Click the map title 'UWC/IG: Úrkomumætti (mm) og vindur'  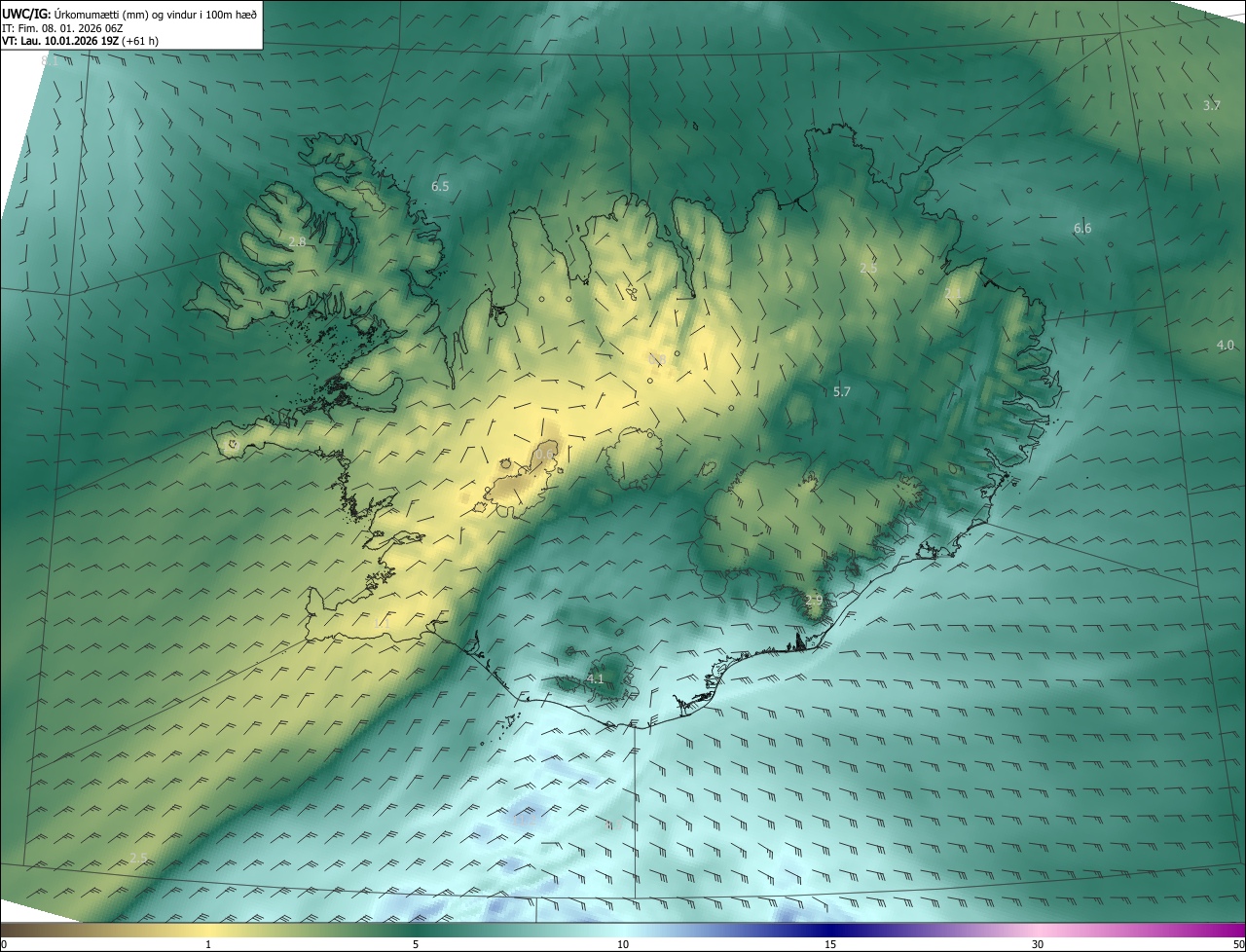(129, 14)
